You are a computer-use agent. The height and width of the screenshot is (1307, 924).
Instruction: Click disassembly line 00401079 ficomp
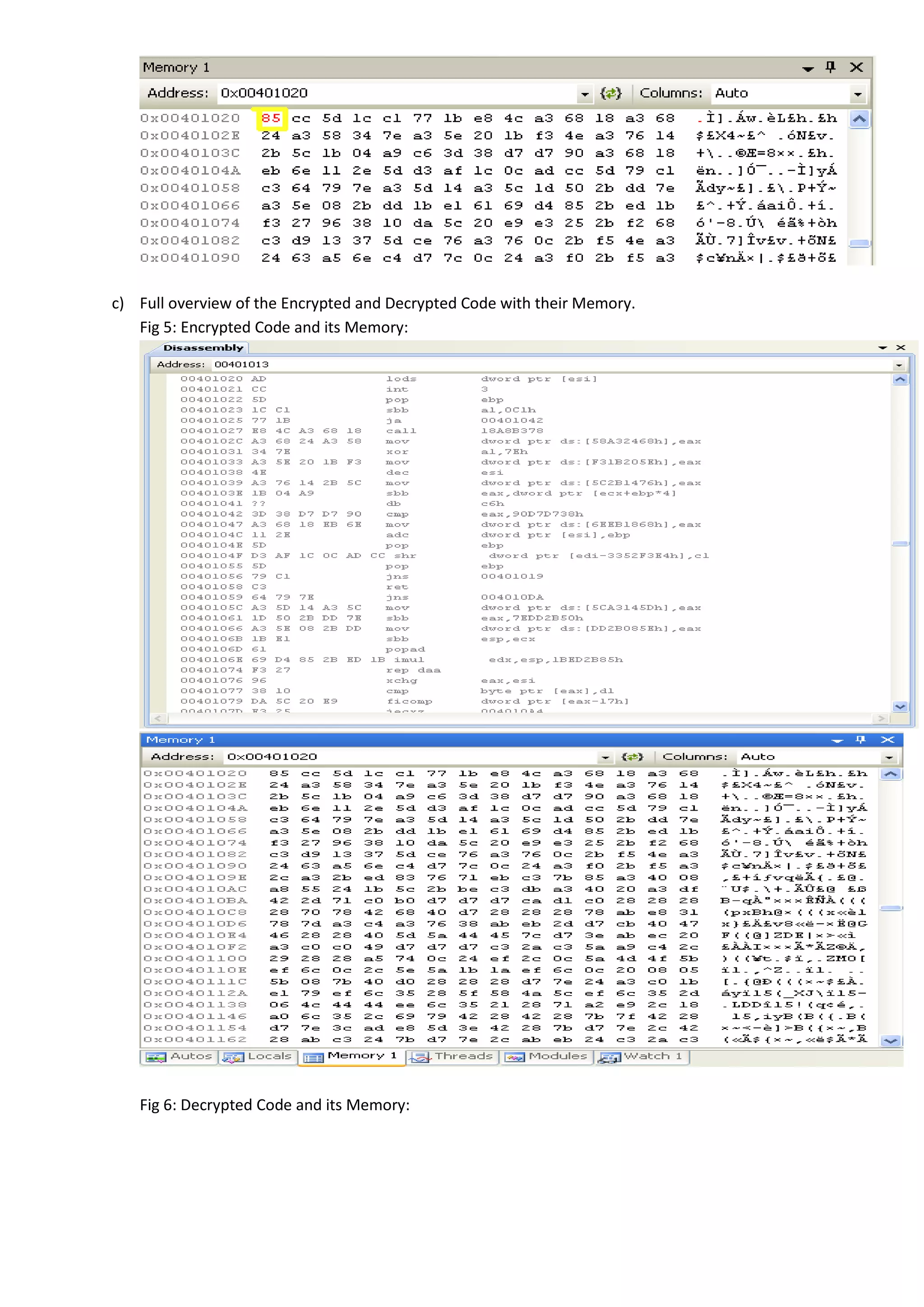click(405, 702)
